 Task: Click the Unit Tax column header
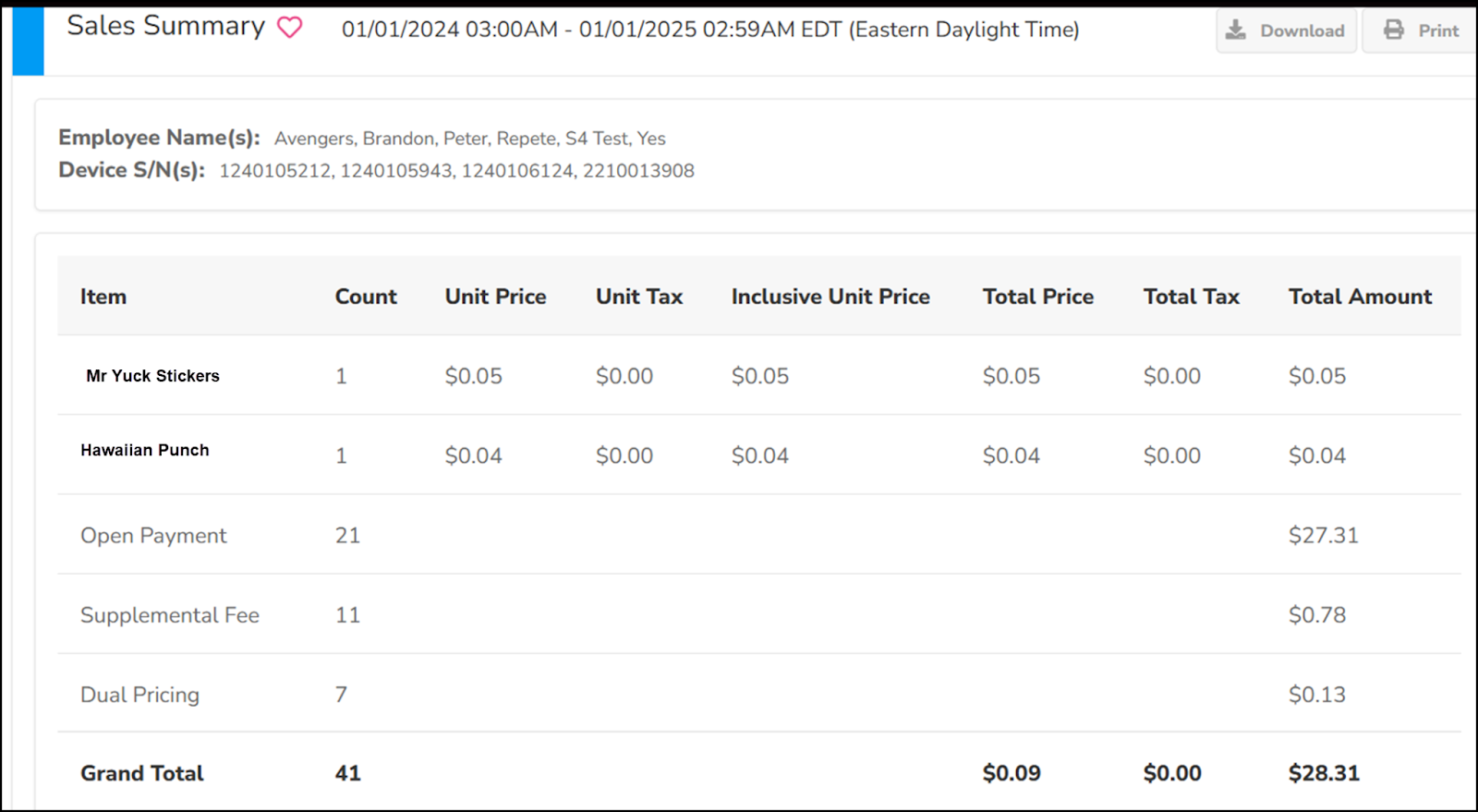tap(639, 297)
